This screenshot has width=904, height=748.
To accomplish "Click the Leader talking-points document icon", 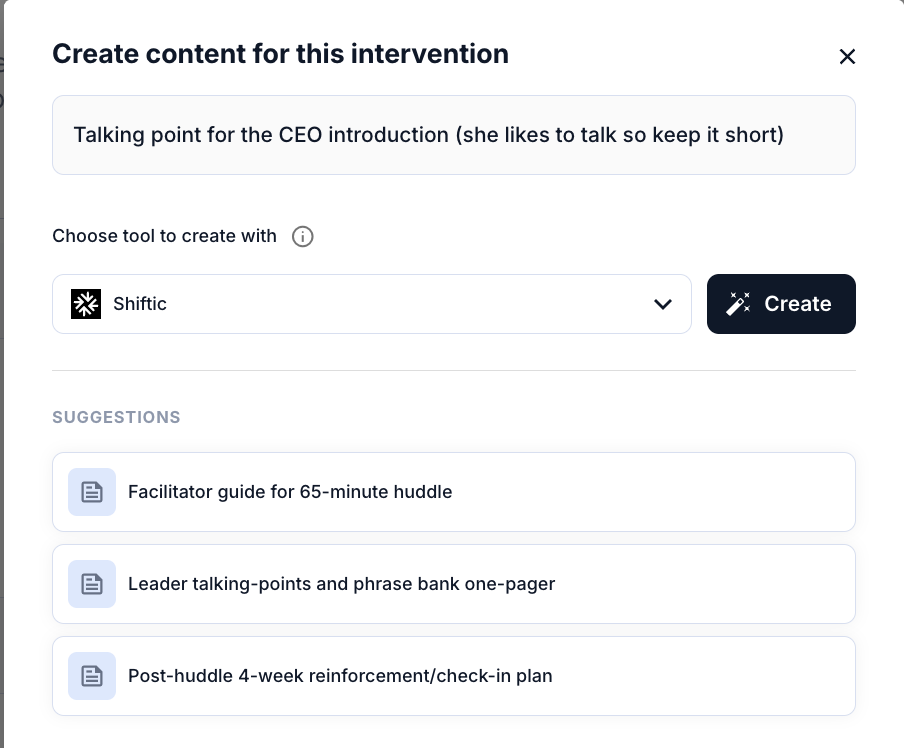I will click(x=92, y=584).
